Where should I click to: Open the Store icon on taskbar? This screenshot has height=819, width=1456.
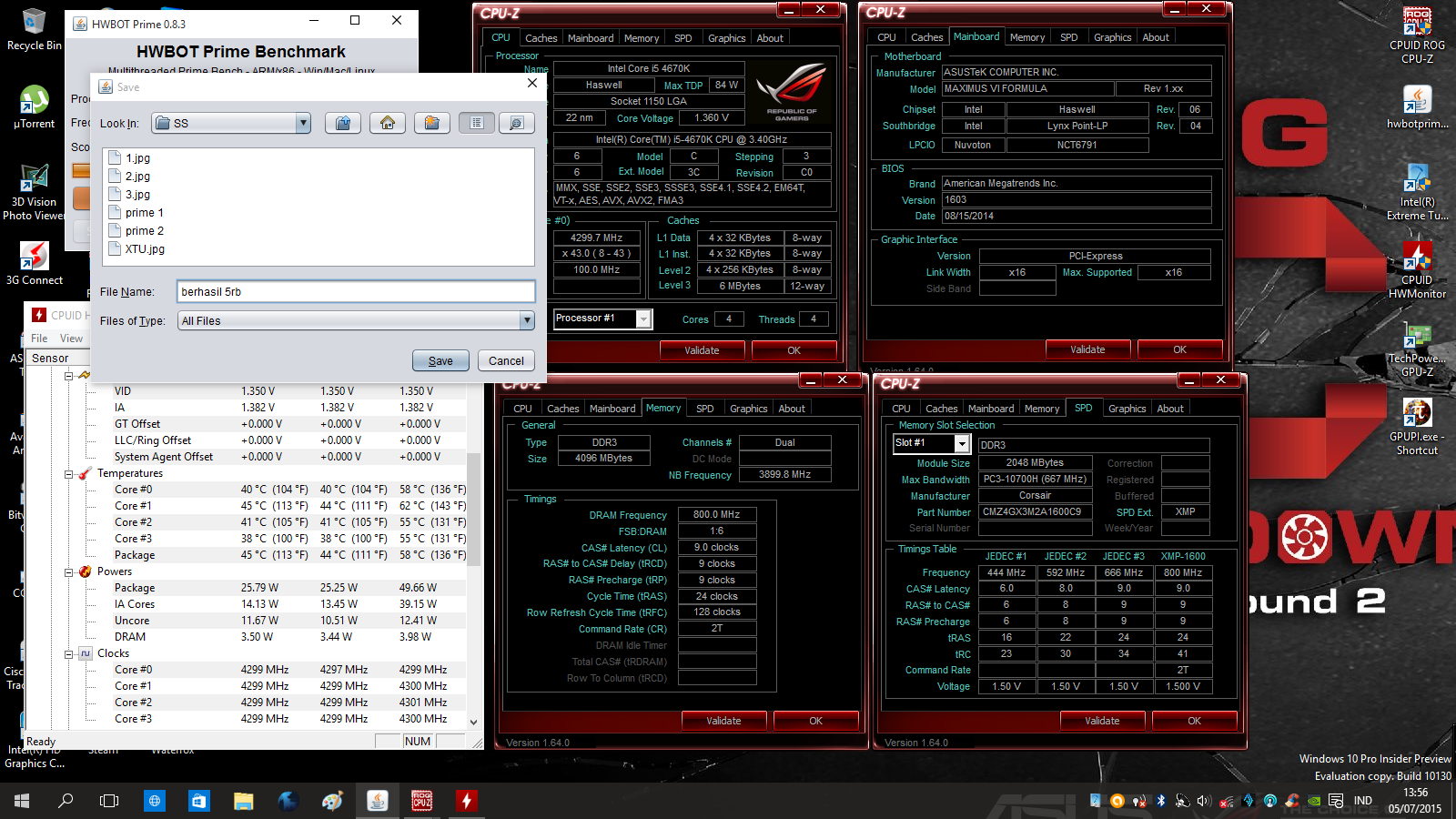(198, 801)
